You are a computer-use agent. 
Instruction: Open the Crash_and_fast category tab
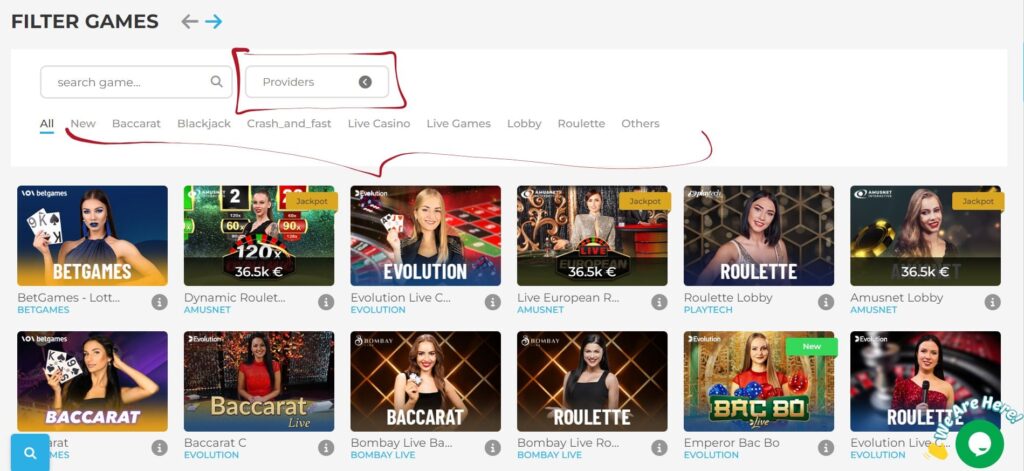coord(289,123)
